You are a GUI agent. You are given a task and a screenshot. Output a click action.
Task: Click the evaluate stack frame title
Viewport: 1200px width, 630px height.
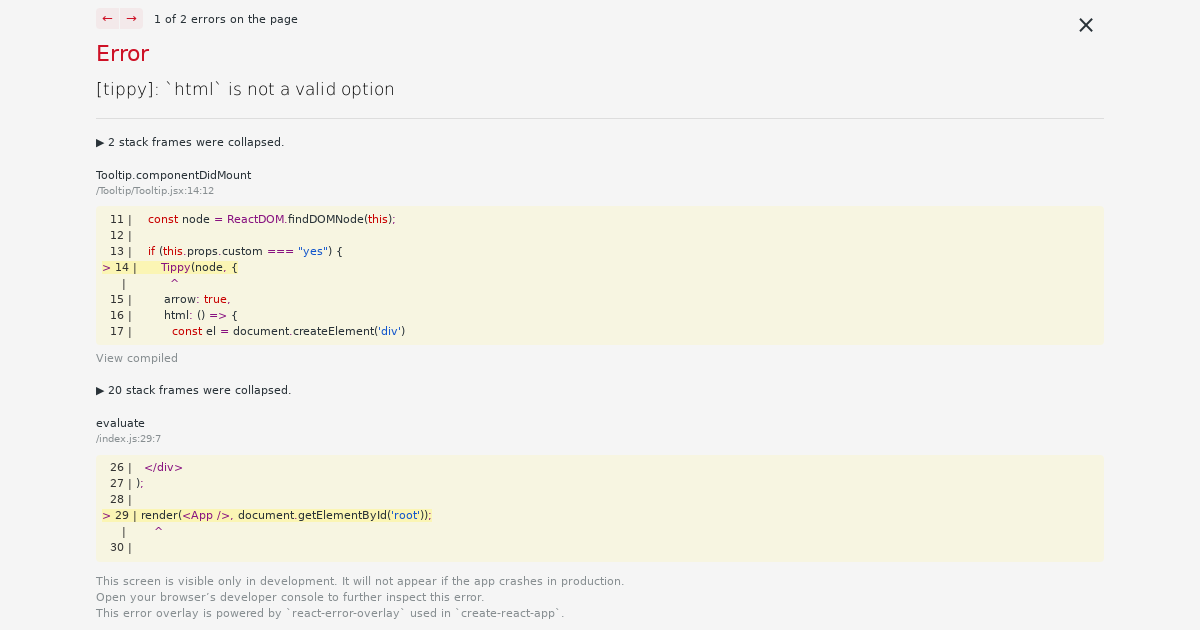coord(120,422)
